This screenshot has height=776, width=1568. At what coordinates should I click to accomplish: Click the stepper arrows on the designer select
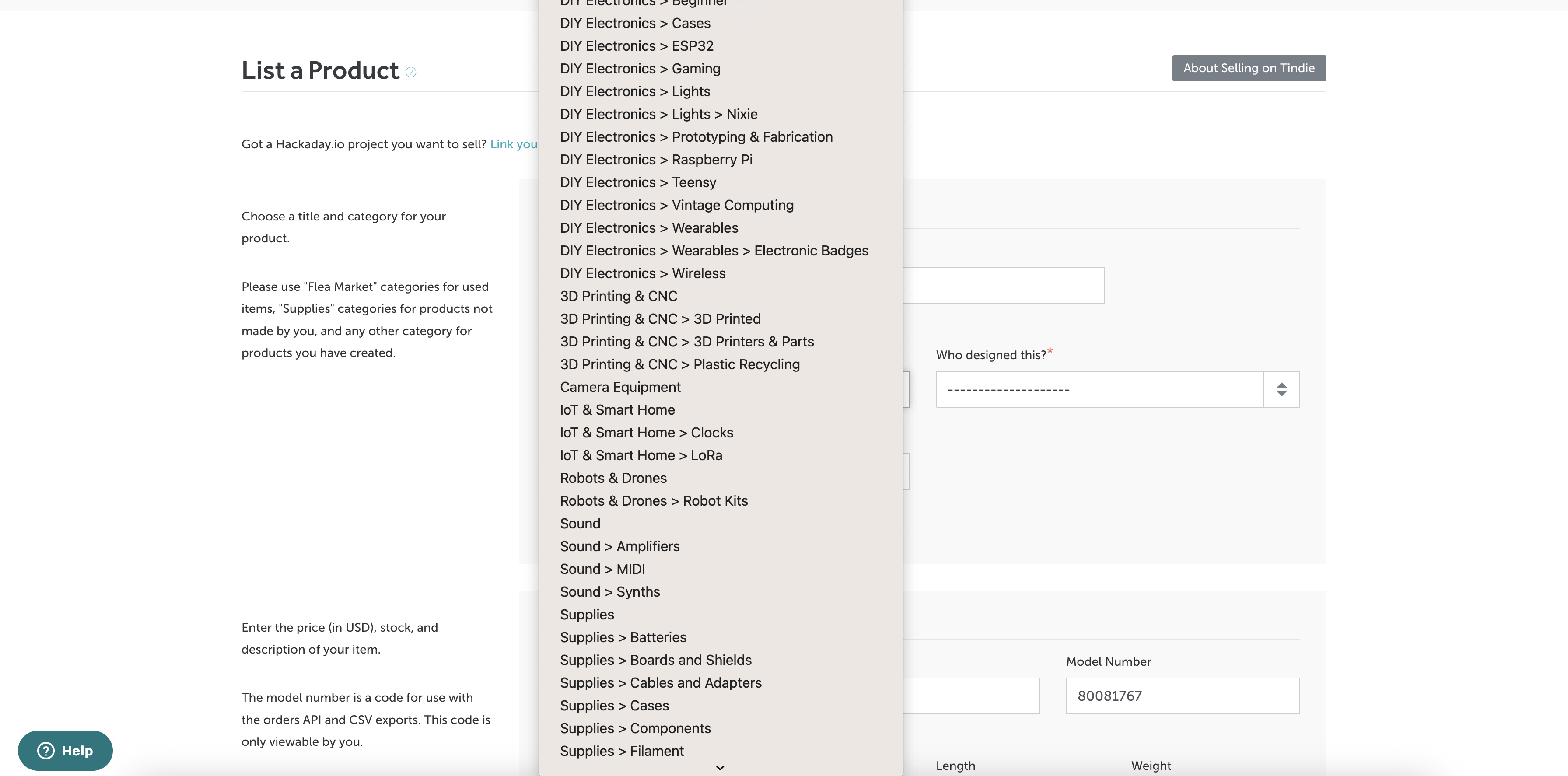1282,389
